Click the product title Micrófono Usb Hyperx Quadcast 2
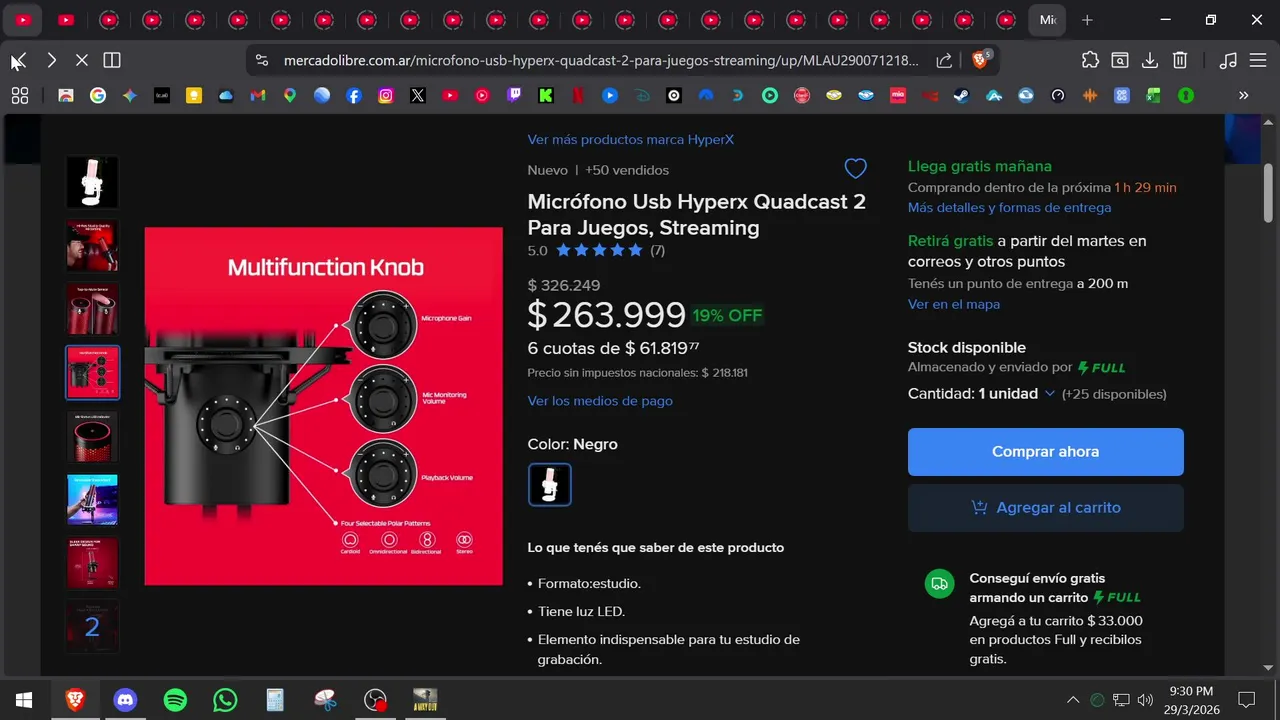 (697, 215)
